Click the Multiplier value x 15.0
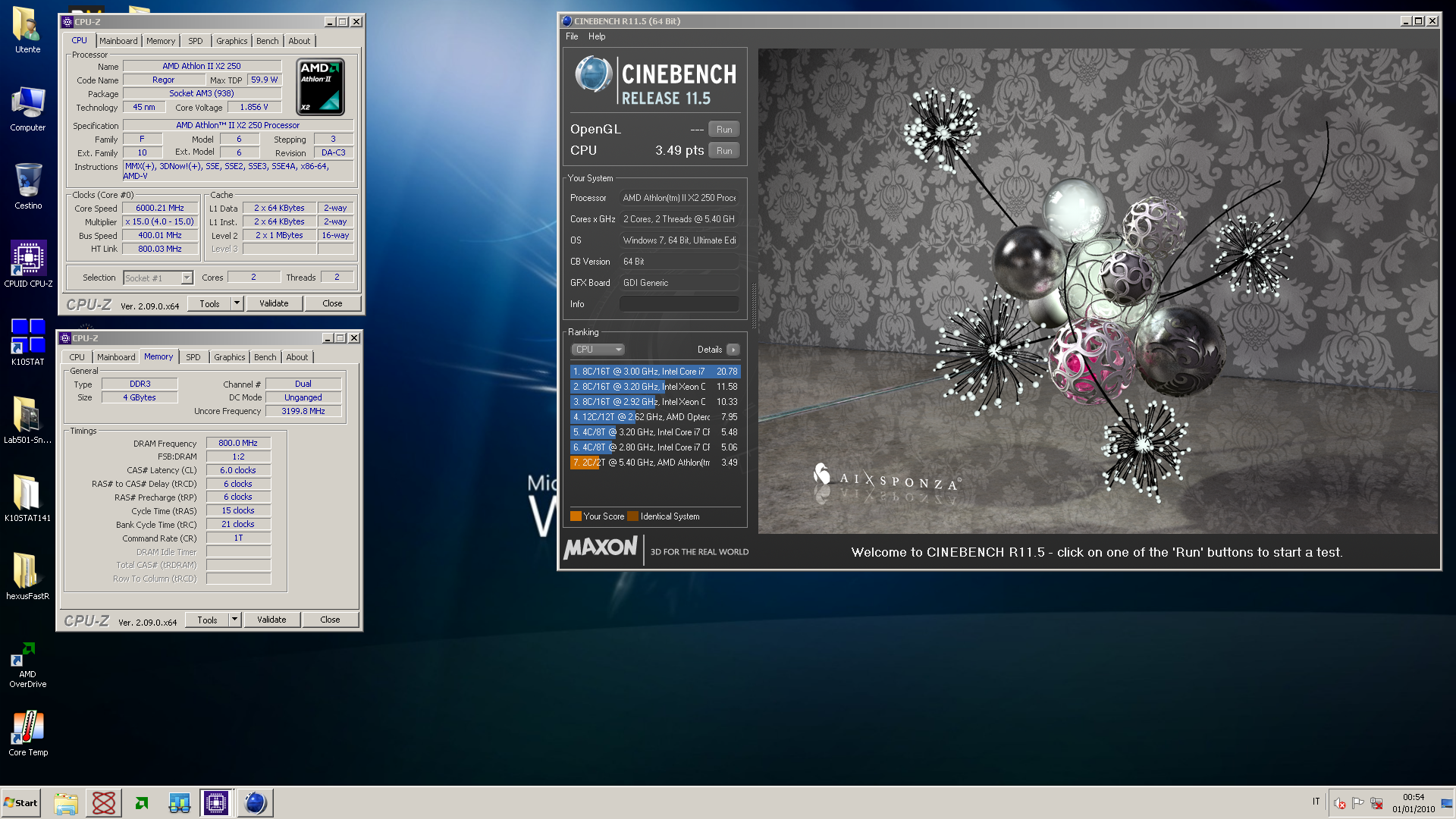The image size is (1456, 819). pos(160,221)
